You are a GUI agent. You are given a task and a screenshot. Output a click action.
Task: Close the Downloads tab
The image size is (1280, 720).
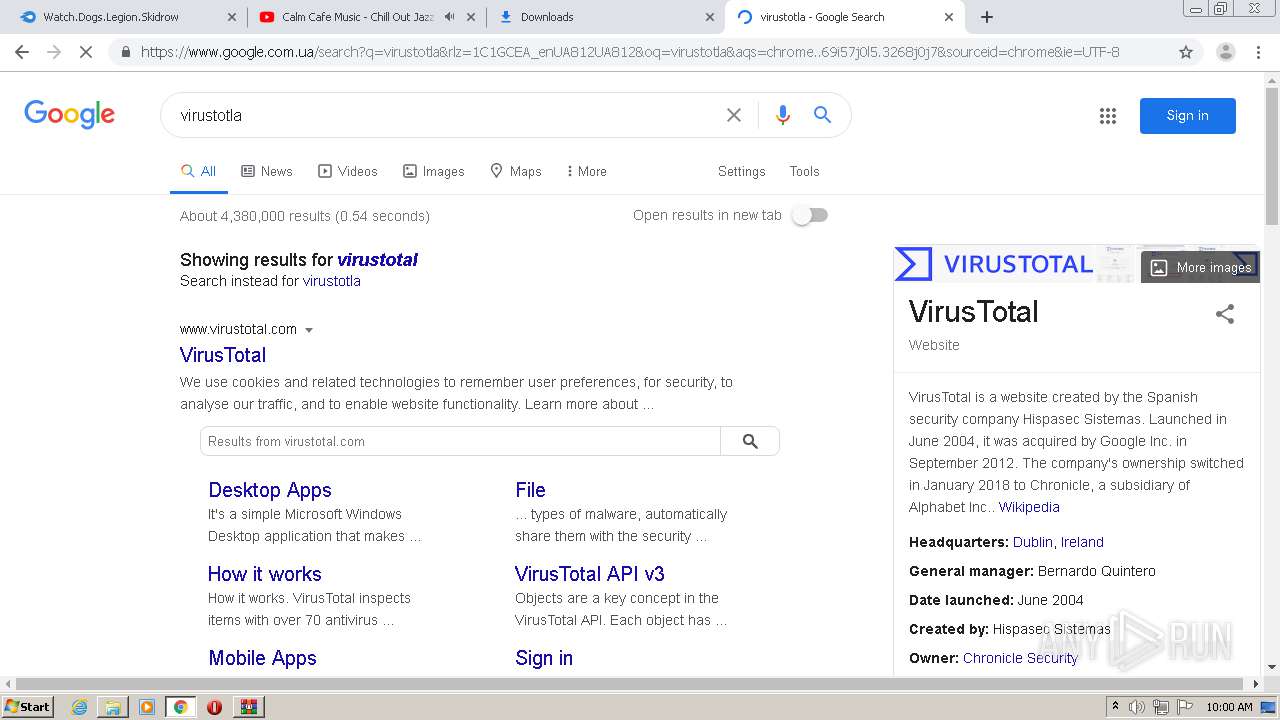(x=710, y=17)
